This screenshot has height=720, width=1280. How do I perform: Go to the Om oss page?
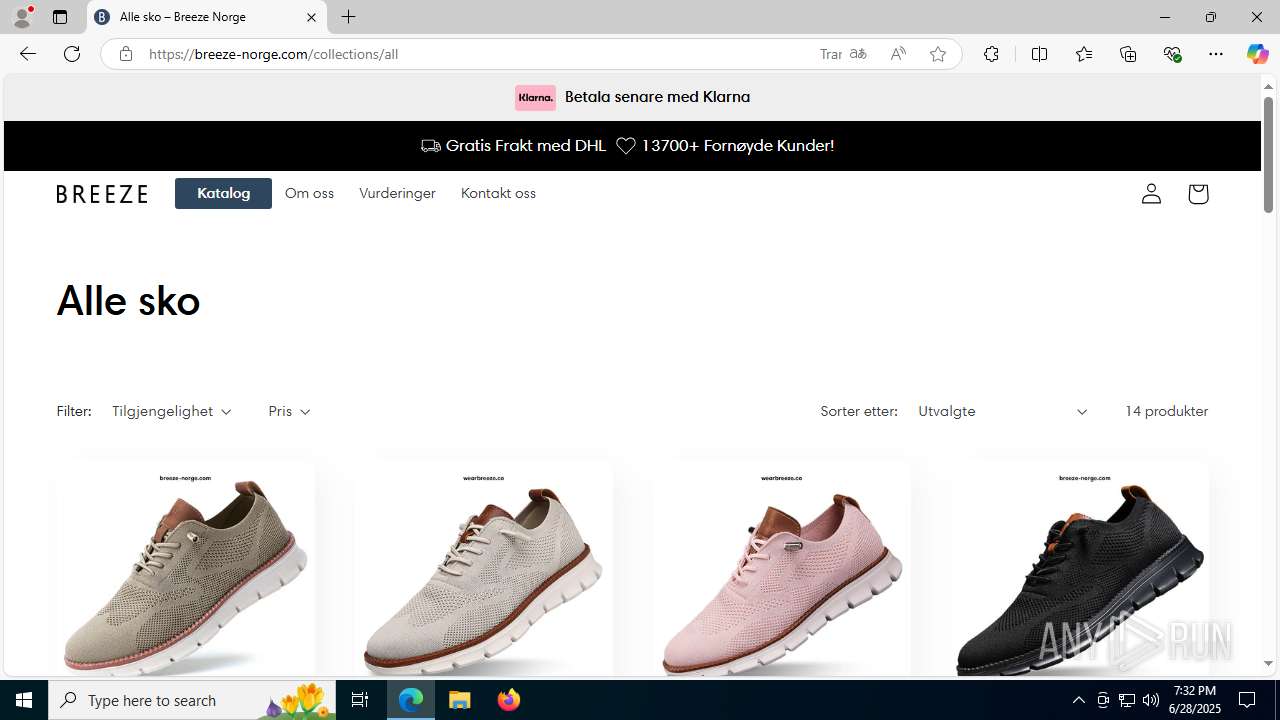click(309, 193)
